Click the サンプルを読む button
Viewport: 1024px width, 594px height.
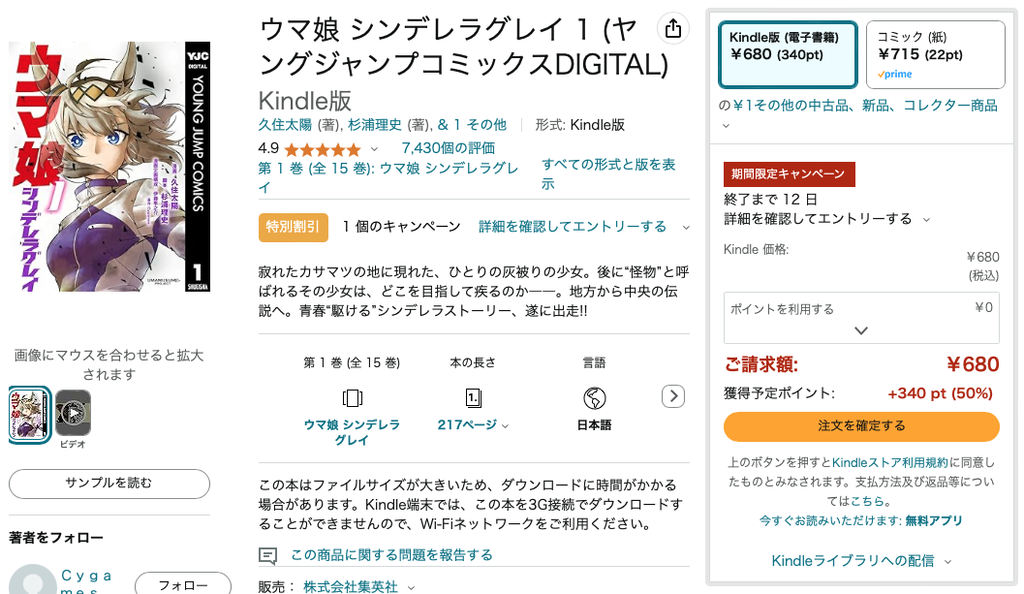click(x=109, y=483)
